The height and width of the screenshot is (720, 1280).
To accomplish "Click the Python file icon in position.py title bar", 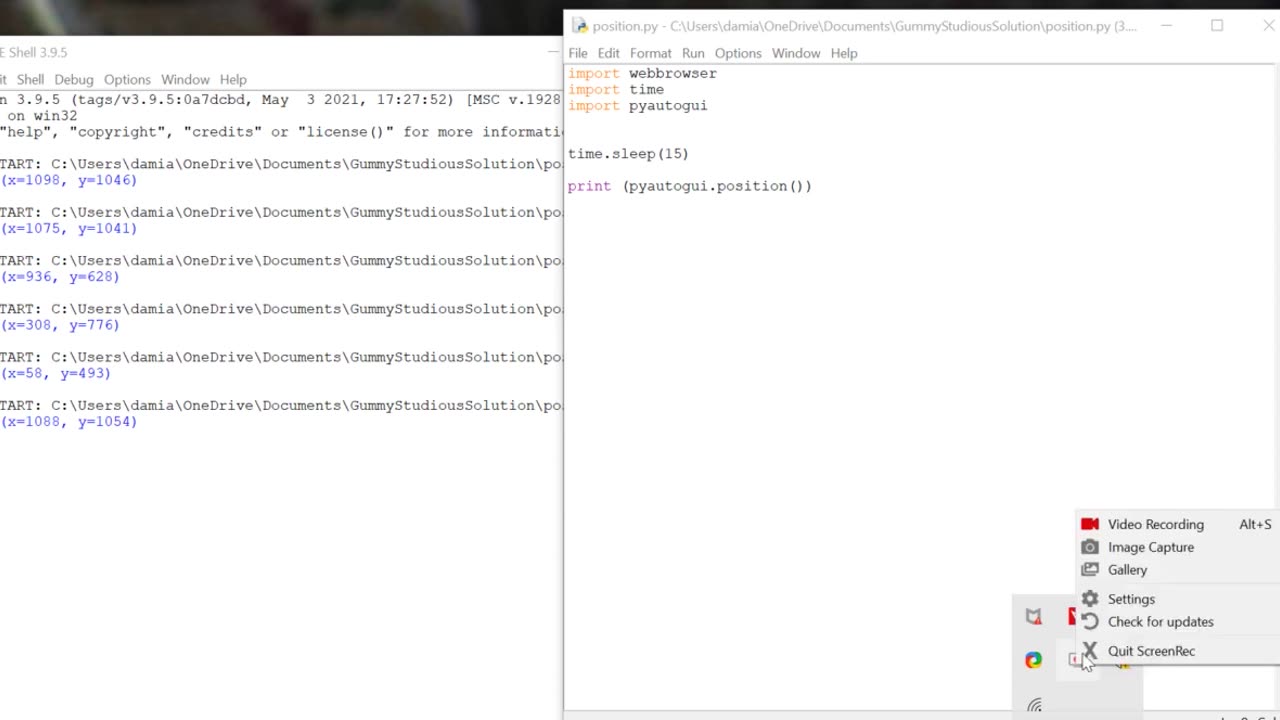I will [x=579, y=26].
